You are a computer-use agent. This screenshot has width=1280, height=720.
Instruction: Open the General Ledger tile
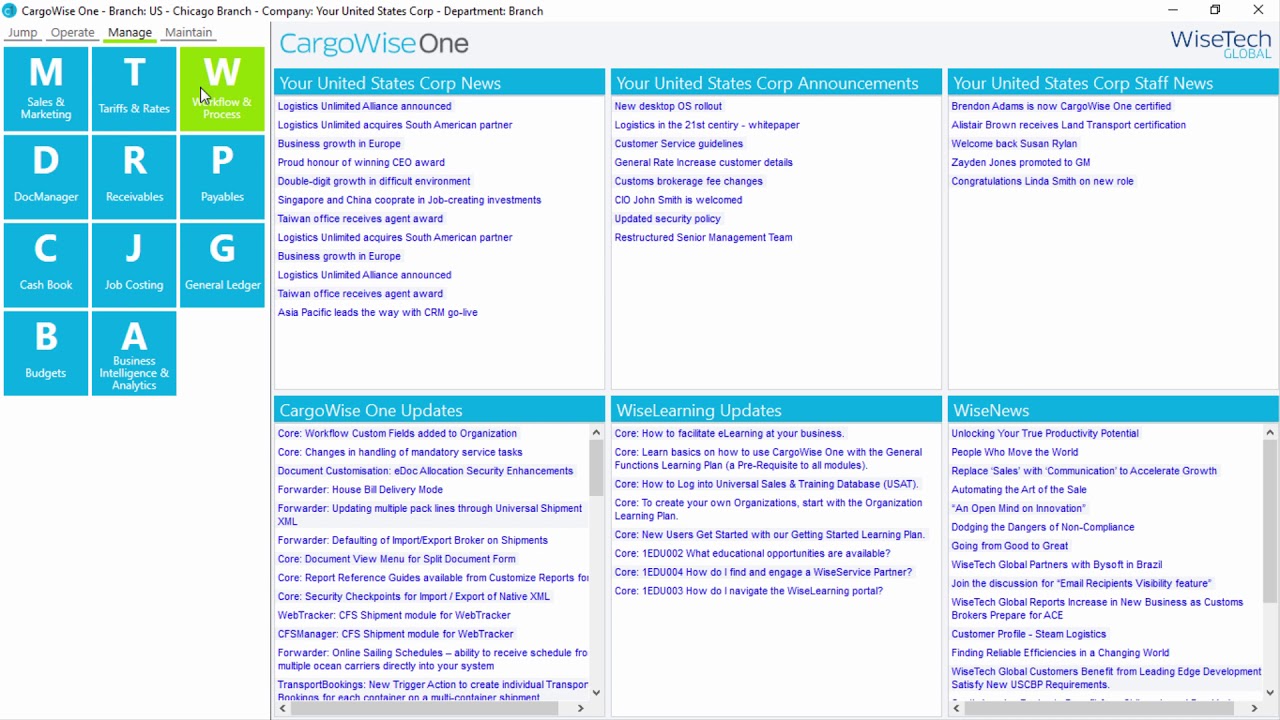click(222, 264)
